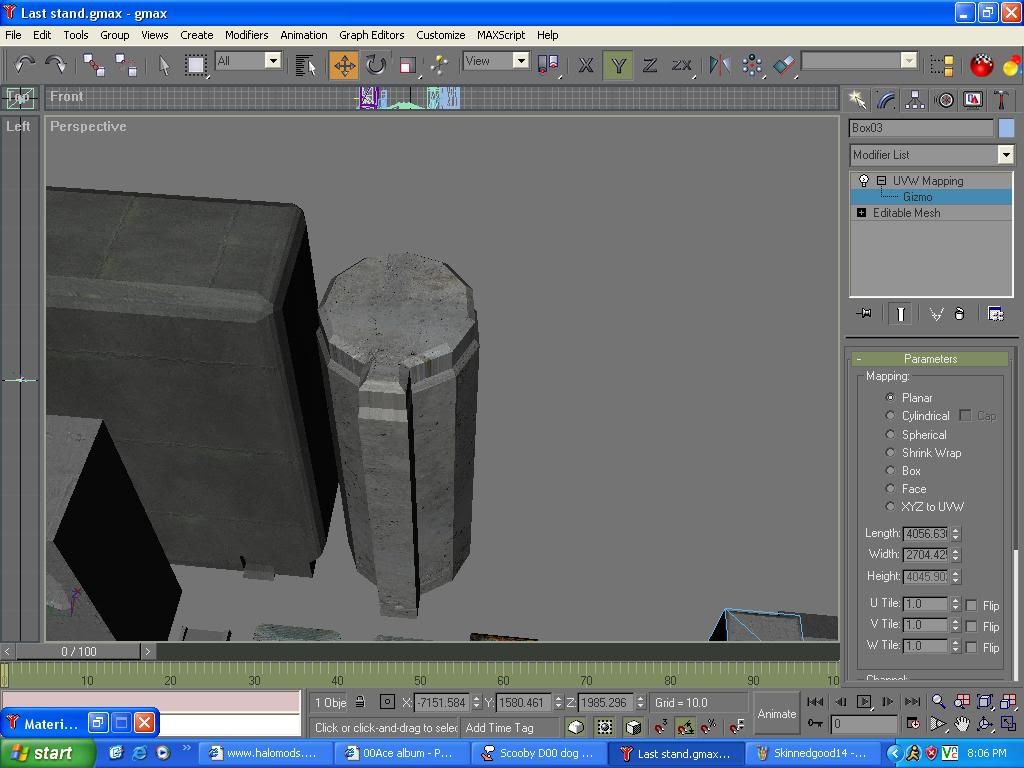Toggle the UVW Mapping lightbulb visibility
This screenshot has height=768, width=1024.
864,181
